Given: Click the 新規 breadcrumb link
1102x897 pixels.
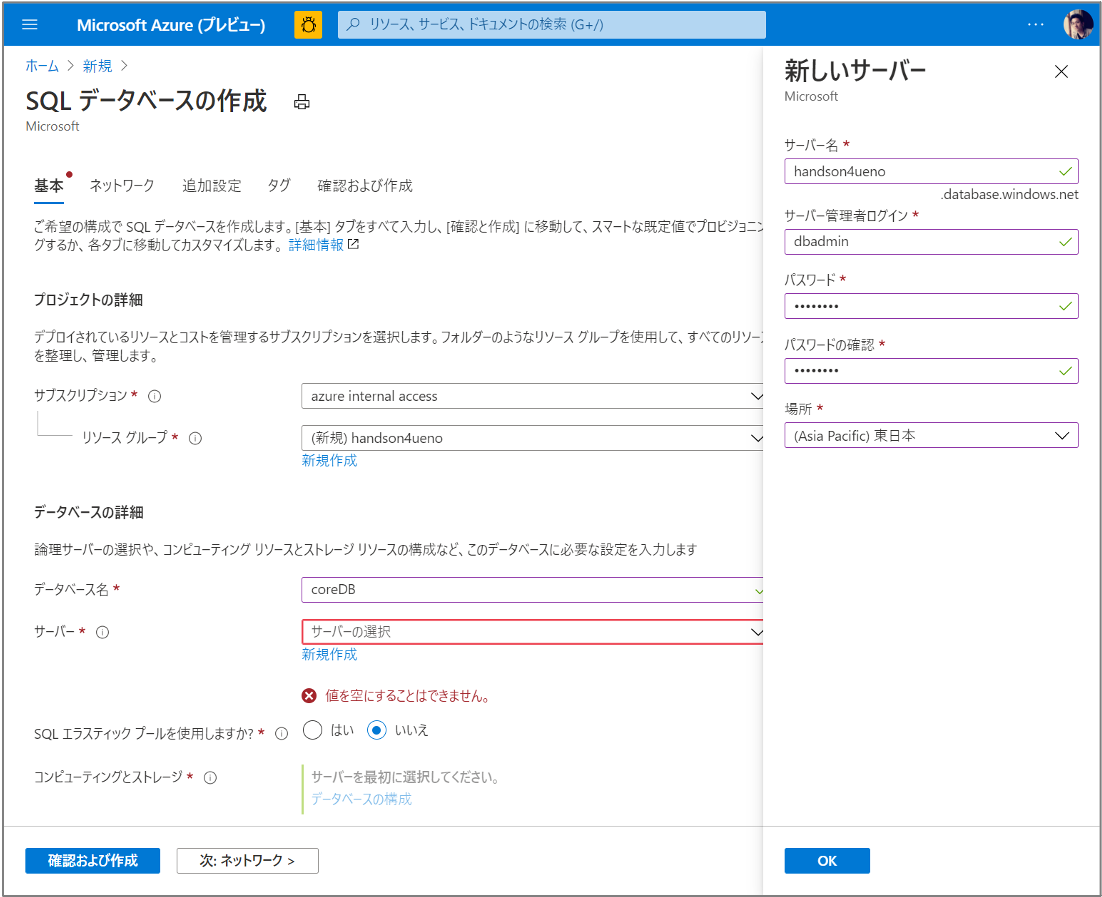Looking at the screenshot, I should point(97,66).
